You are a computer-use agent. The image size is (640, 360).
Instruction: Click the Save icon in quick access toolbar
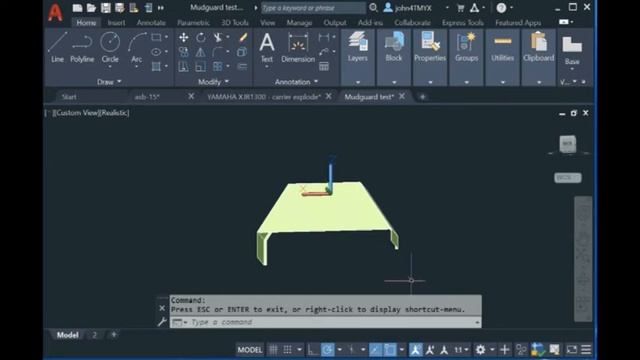tap(105, 8)
